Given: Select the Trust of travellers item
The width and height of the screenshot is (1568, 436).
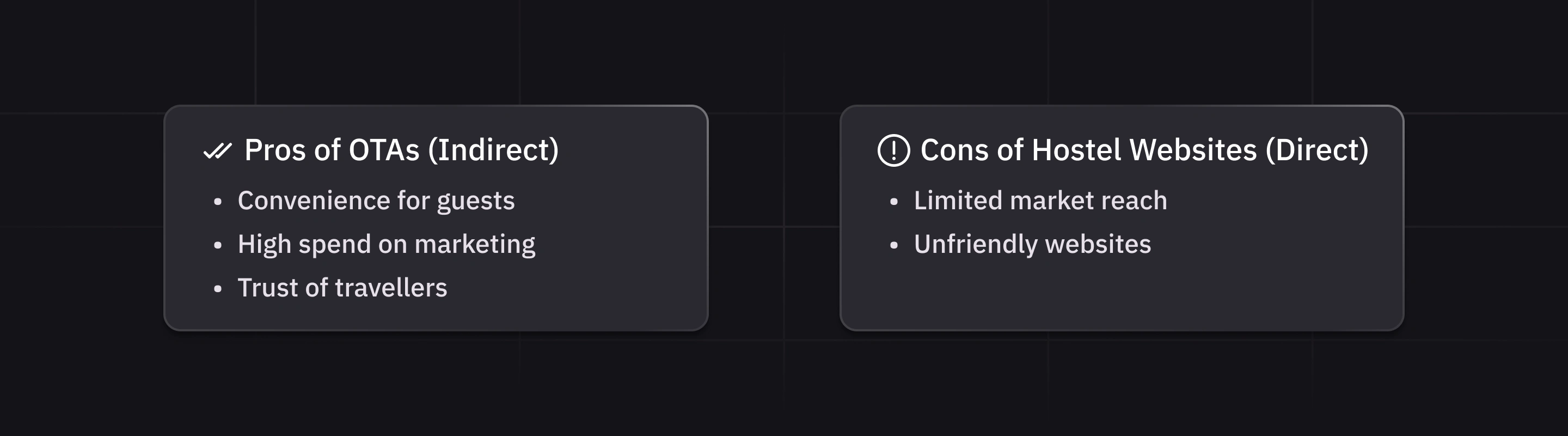Looking at the screenshot, I should point(342,288).
